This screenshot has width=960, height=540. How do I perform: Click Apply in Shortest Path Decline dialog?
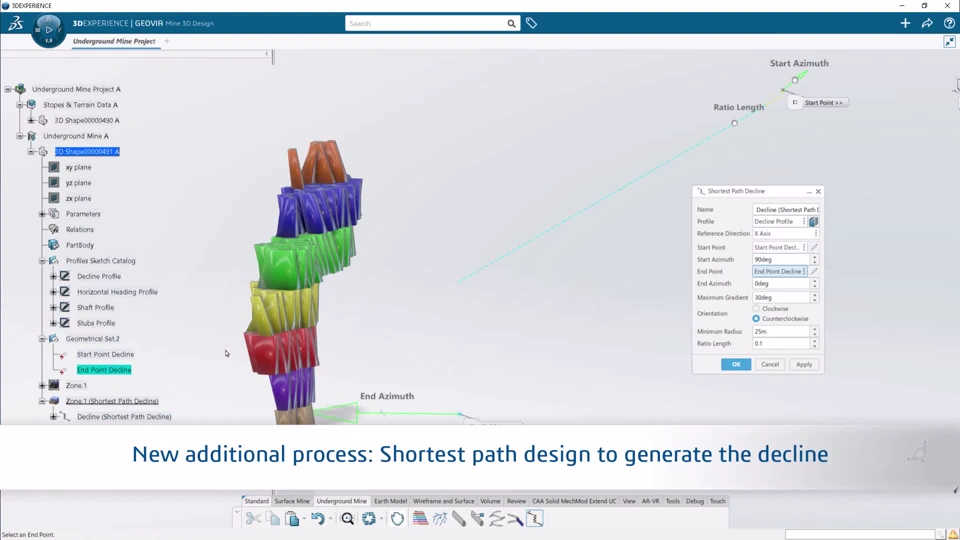(804, 364)
